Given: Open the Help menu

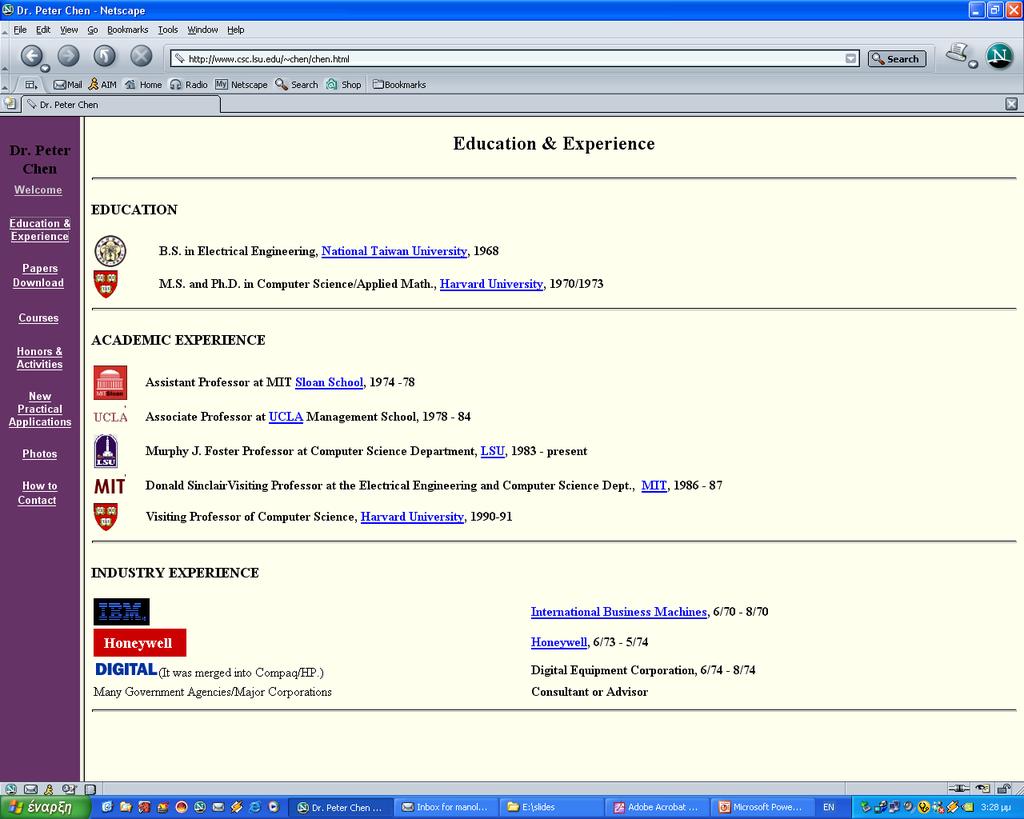Looking at the screenshot, I should pos(236,29).
